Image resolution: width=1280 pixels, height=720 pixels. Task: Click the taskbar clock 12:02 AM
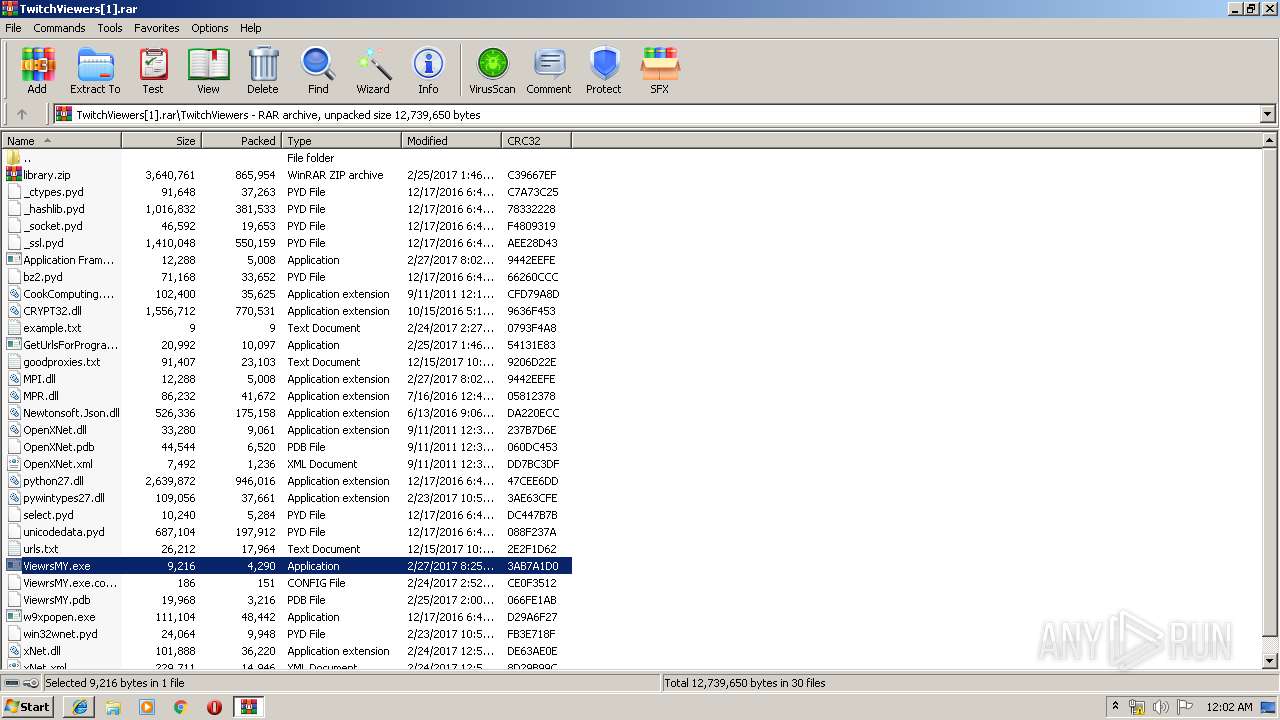click(x=1229, y=707)
